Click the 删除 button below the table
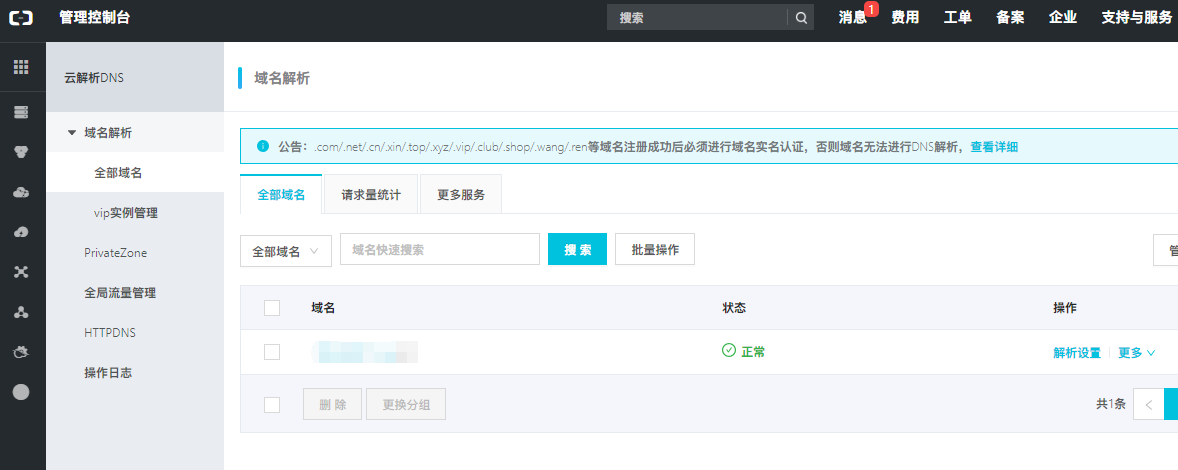The height and width of the screenshot is (470, 1178). (333, 404)
